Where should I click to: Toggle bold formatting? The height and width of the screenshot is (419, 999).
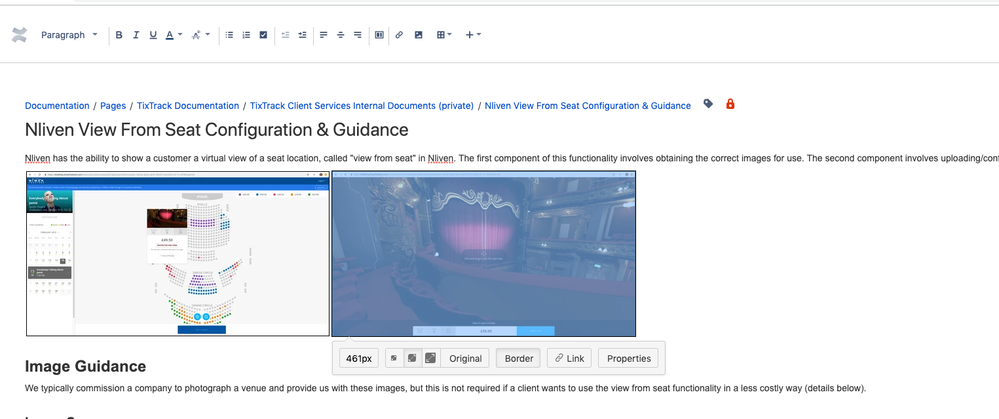coord(119,35)
